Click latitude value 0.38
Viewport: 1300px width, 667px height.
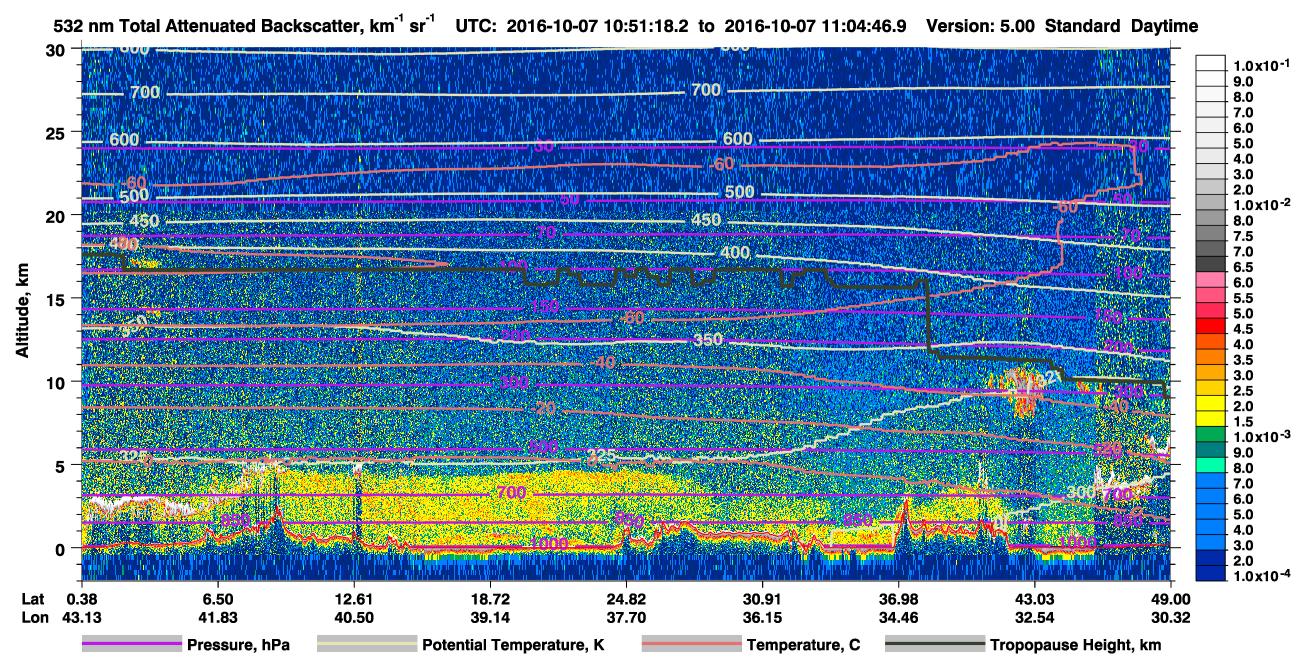pos(82,600)
